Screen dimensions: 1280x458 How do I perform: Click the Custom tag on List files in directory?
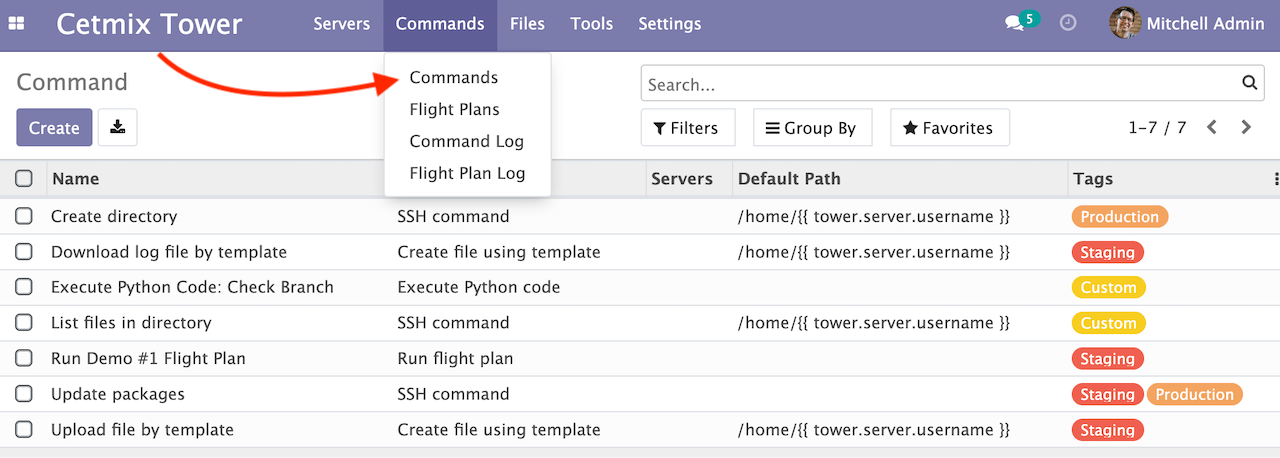pos(1109,323)
